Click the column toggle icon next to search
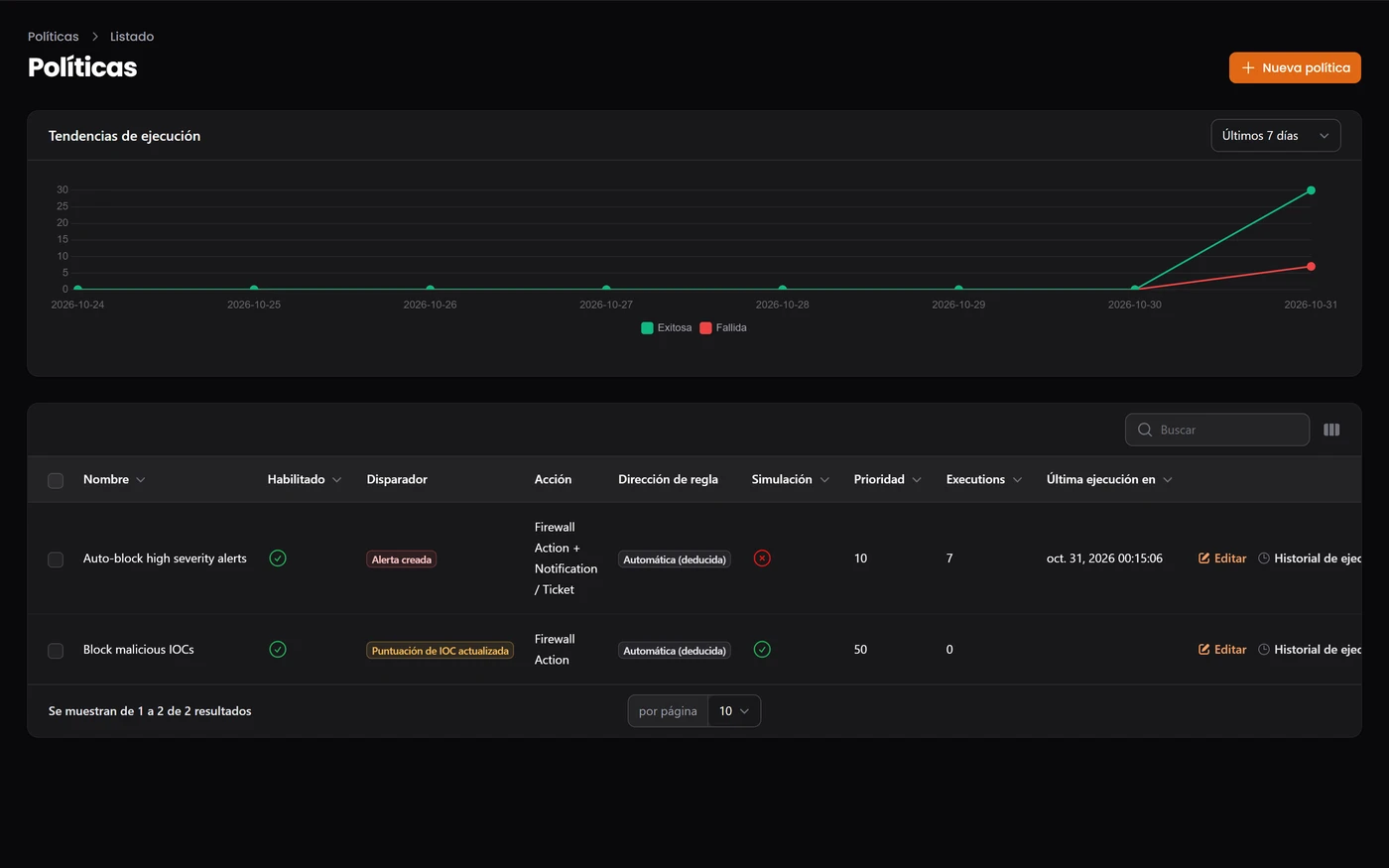1389x868 pixels. (x=1331, y=430)
